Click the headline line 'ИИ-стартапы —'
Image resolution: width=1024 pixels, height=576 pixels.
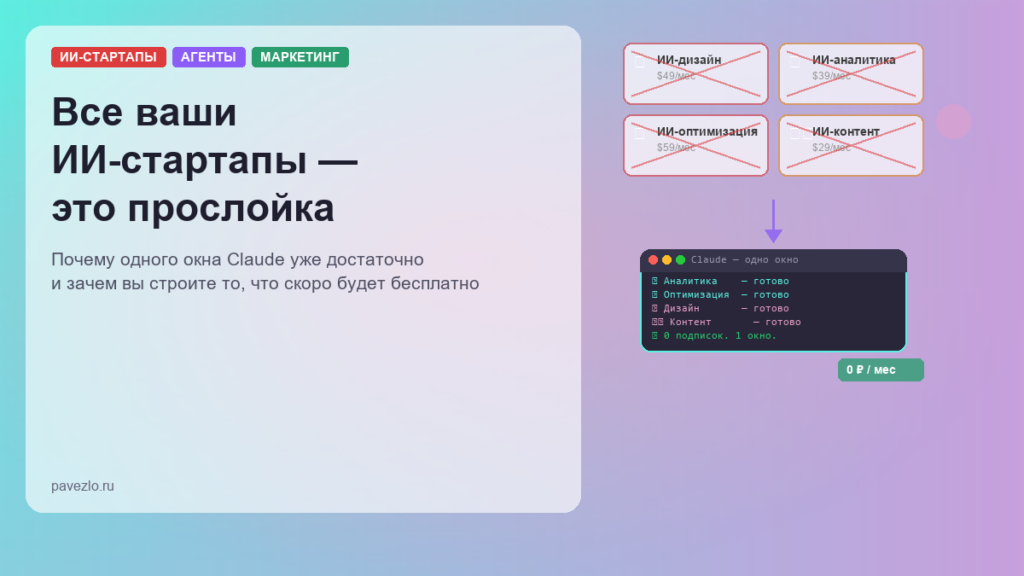[204, 160]
